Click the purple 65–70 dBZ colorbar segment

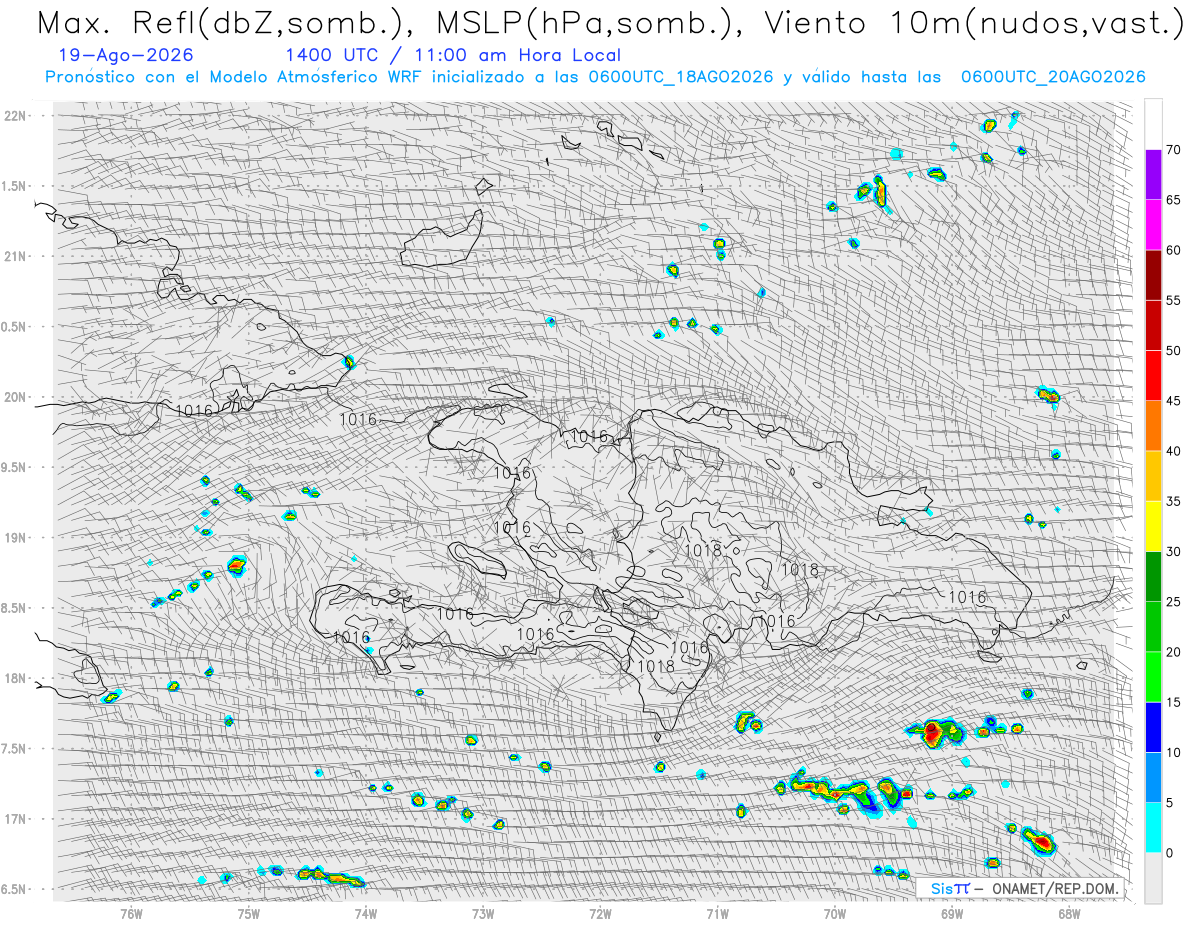[1153, 175]
